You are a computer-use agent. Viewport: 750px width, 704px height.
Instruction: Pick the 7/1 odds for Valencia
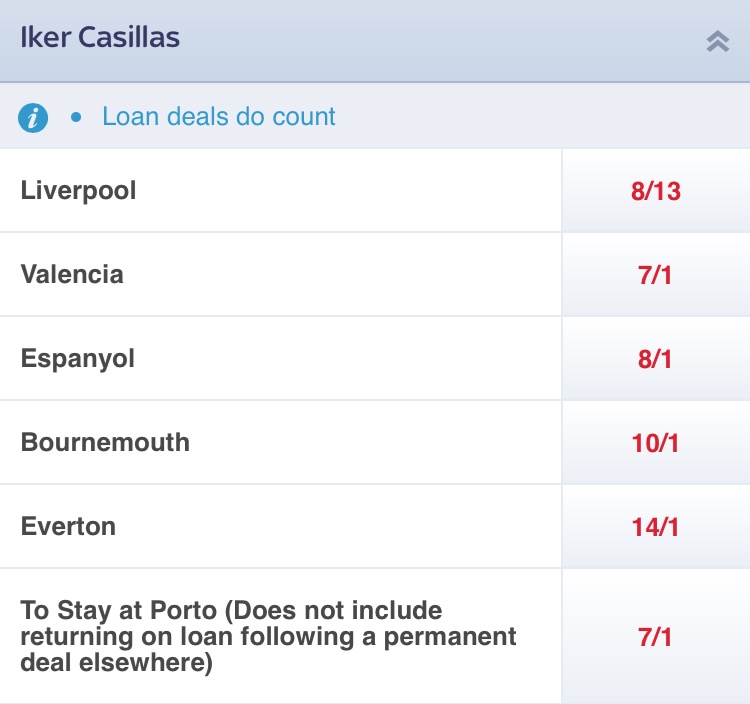tap(655, 275)
